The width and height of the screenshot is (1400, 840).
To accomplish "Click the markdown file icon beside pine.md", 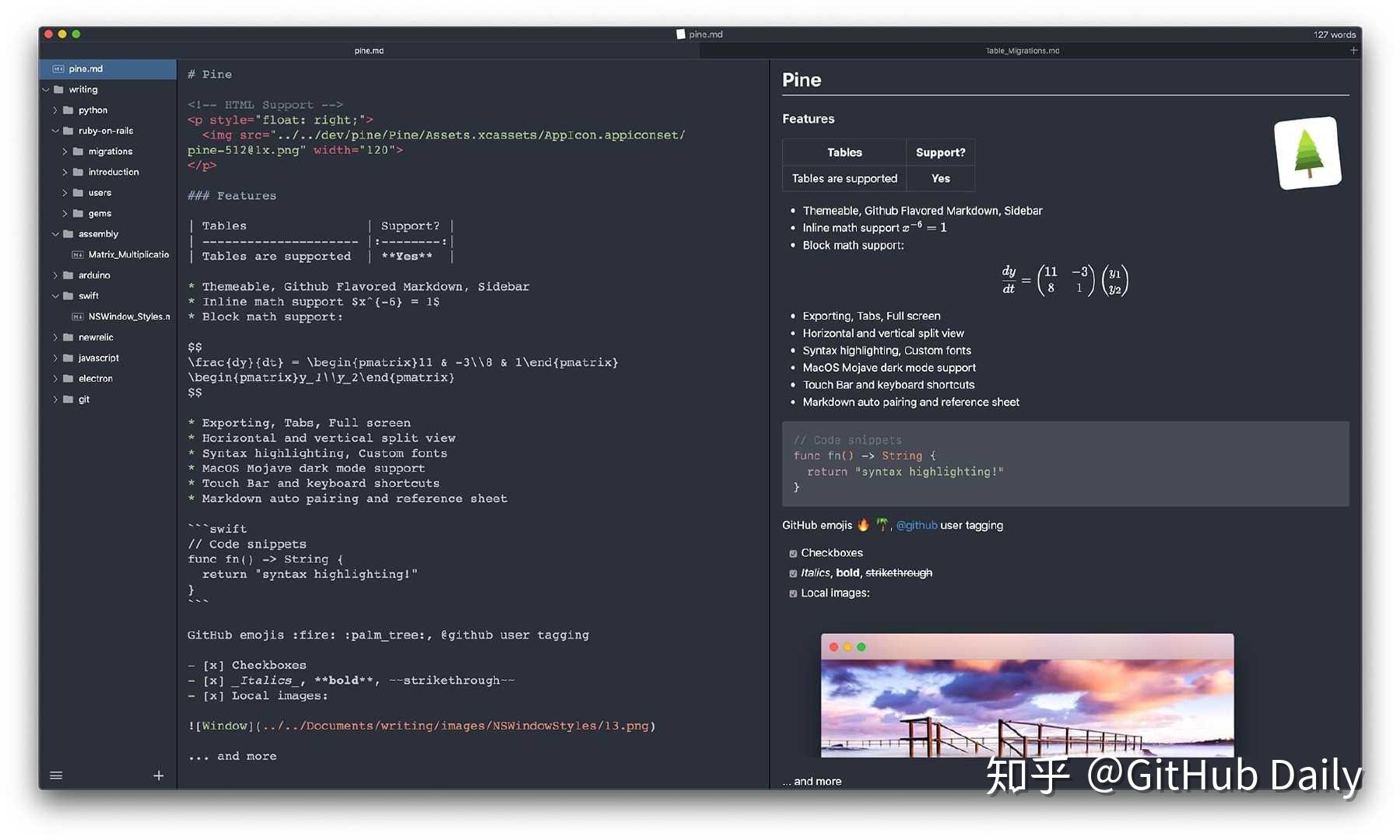I will point(58,68).
